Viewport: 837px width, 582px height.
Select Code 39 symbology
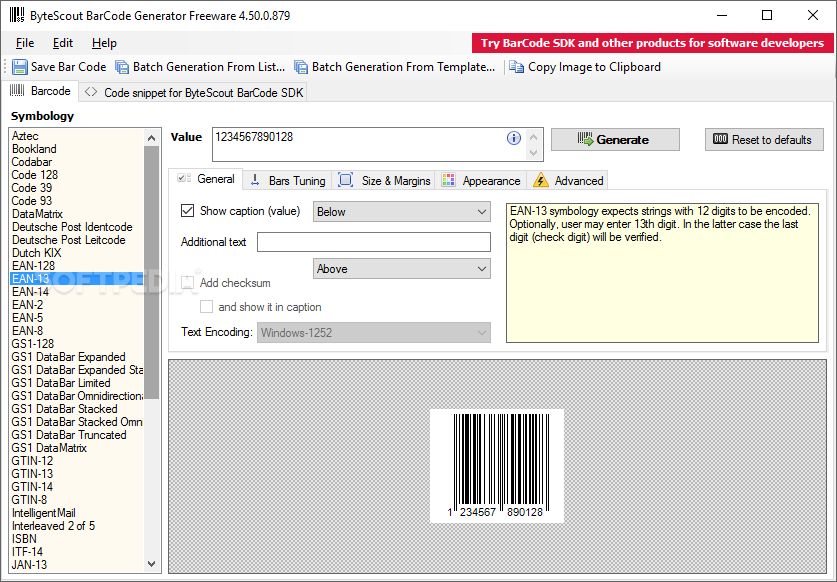coord(32,187)
